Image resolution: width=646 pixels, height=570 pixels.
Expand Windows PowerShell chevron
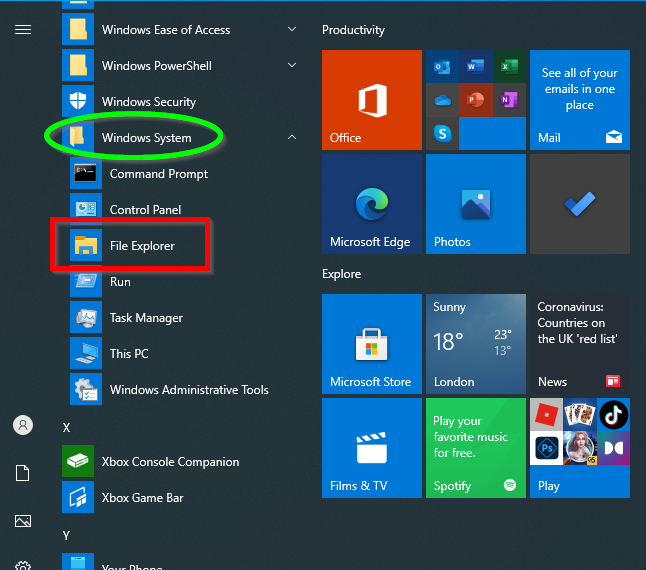click(292, 65)
